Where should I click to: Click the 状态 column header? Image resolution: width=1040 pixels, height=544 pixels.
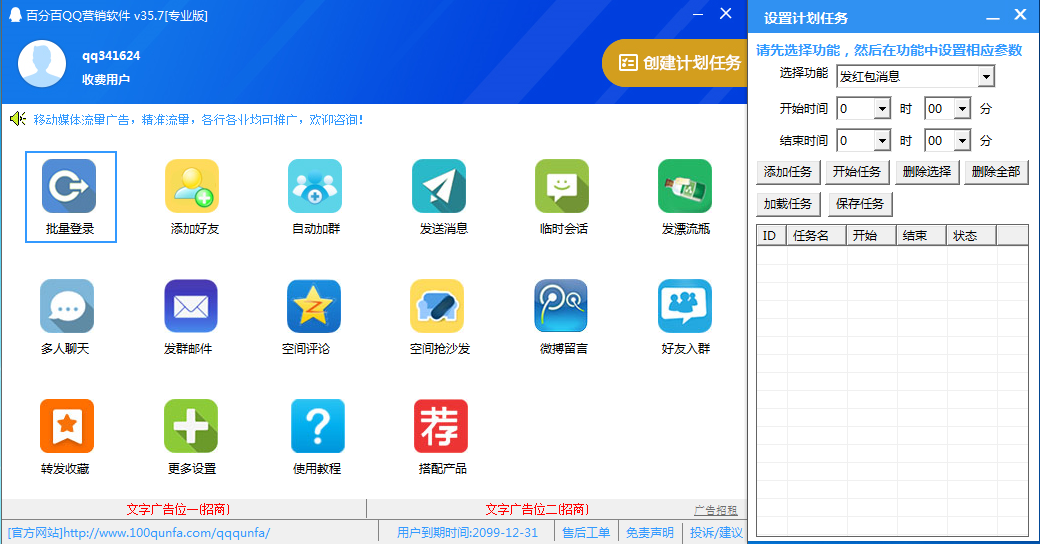(x=971, y=236)
